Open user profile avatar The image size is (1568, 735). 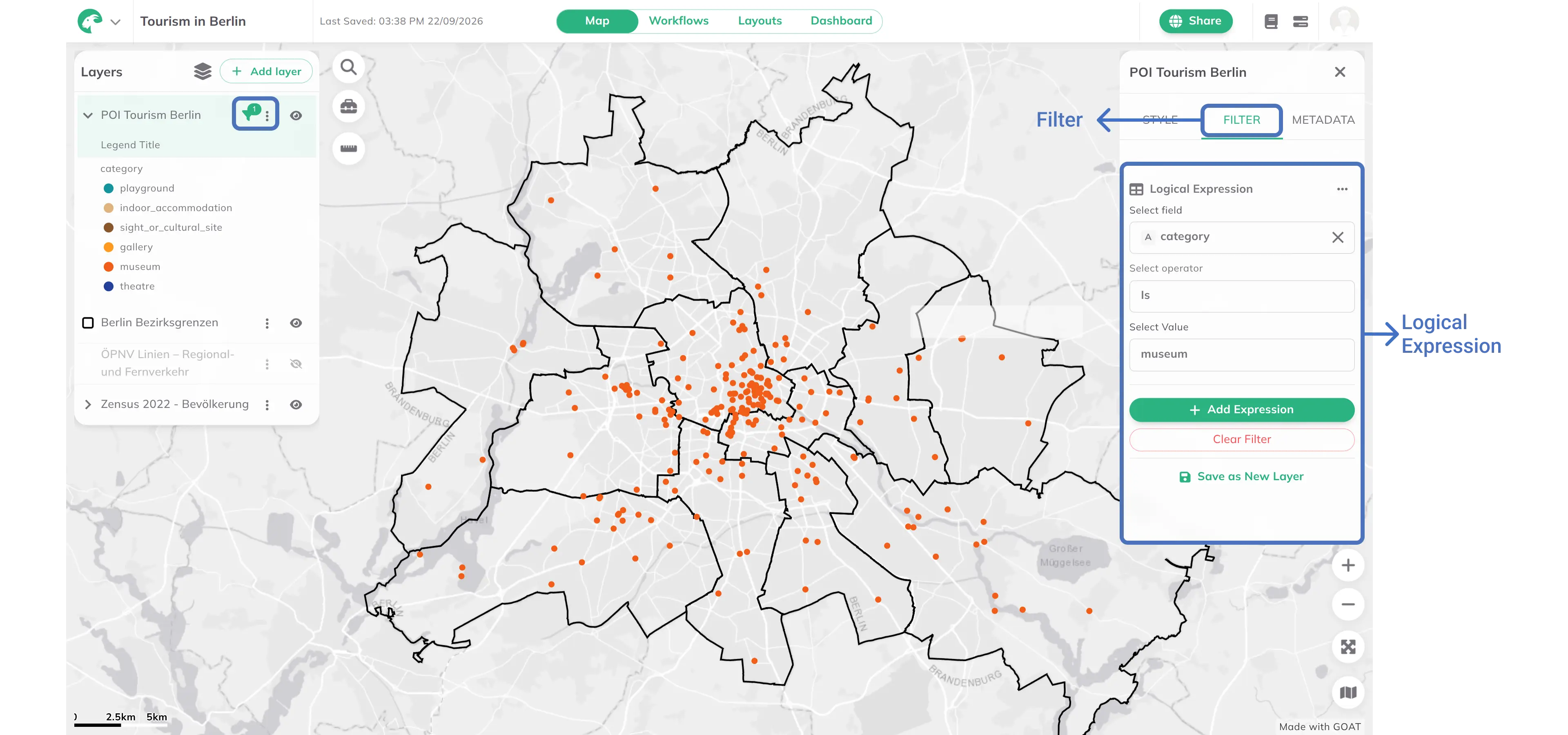pyautogui.click(x=1344, y=21)
